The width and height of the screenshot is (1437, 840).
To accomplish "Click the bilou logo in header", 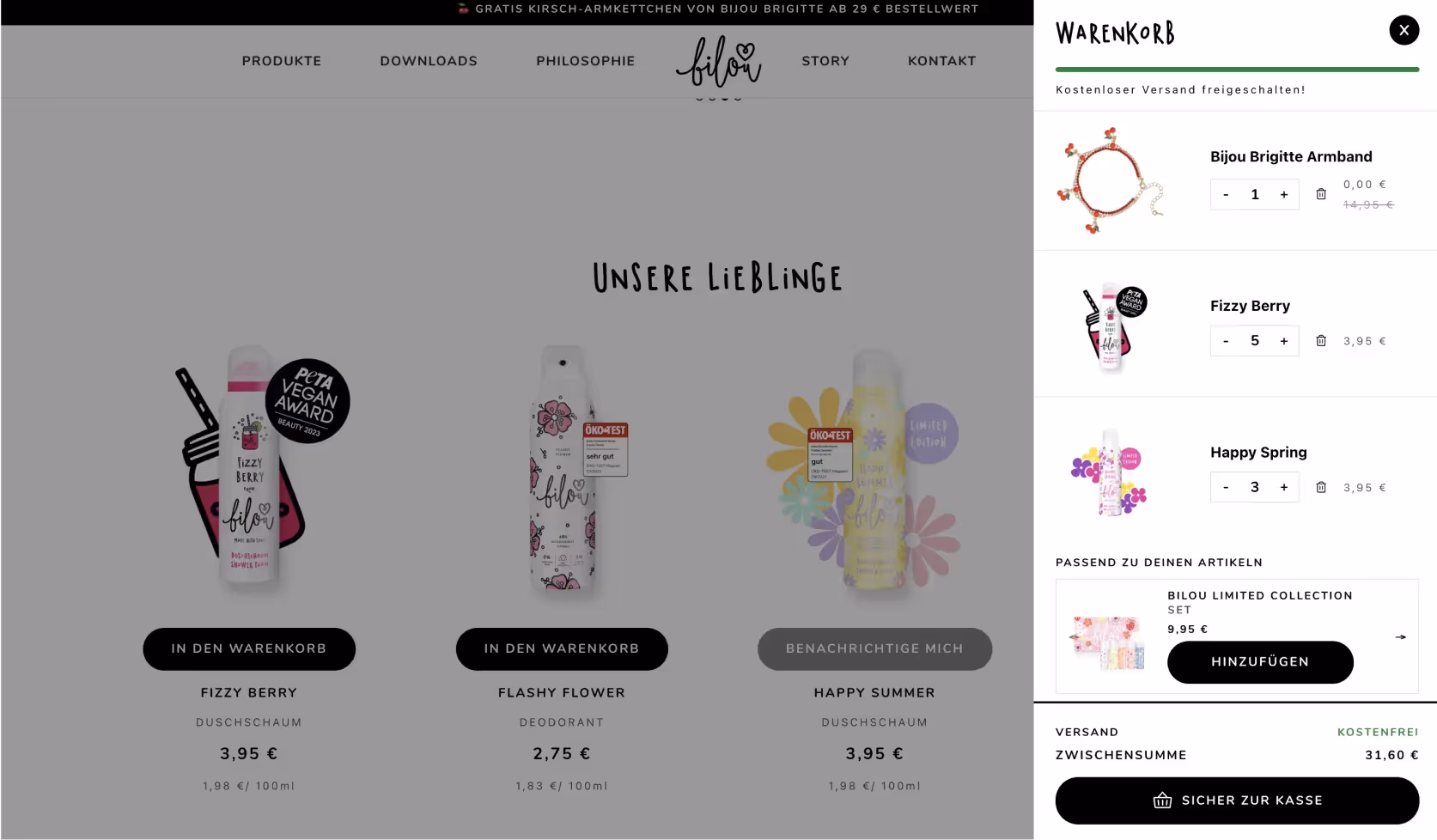I will [718, 61].
